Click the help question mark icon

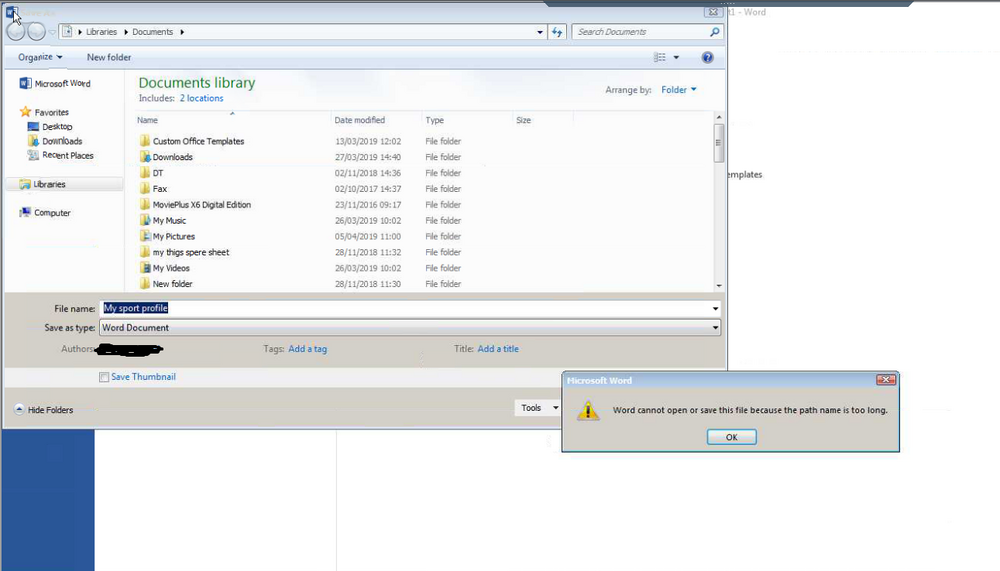coord(707,57)
